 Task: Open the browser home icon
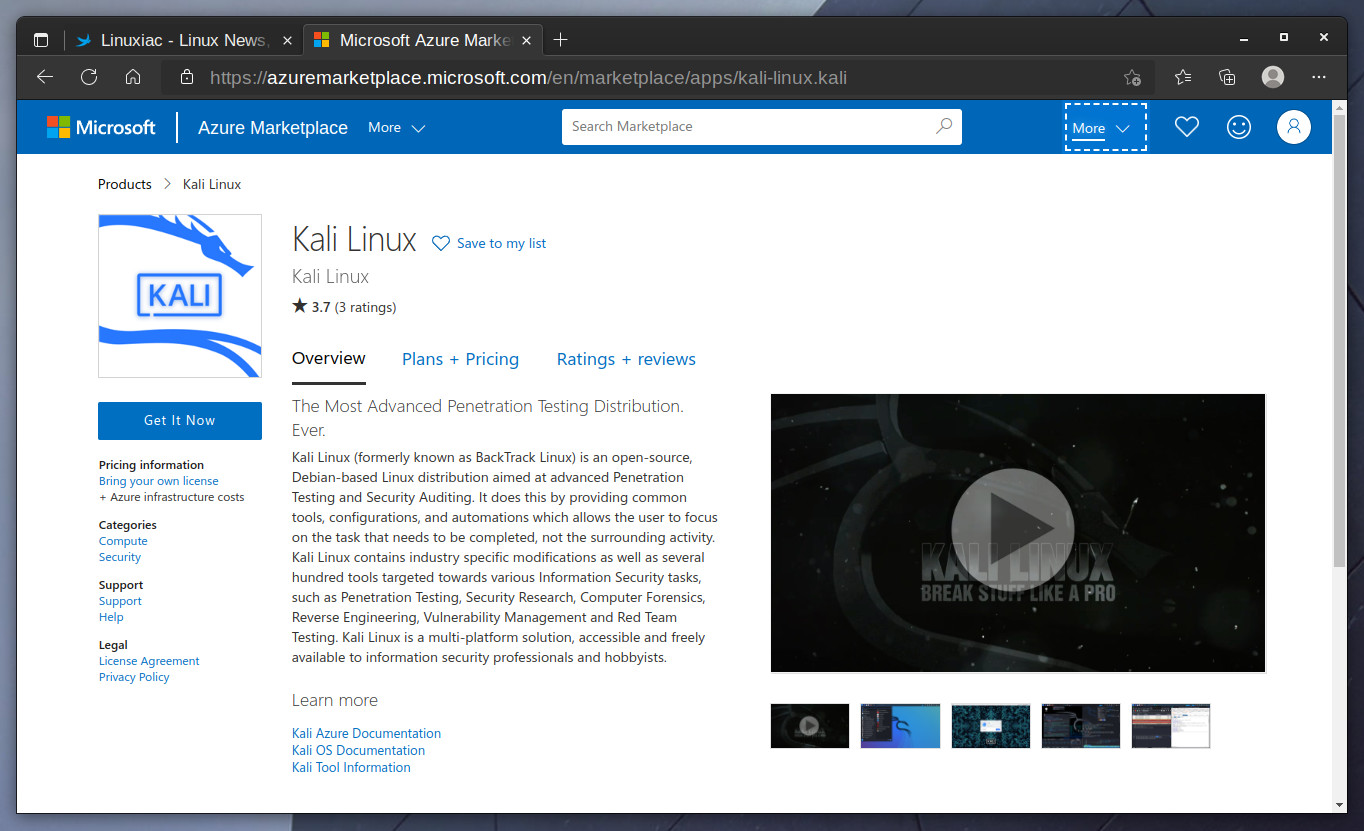click(x=132, y=77)
